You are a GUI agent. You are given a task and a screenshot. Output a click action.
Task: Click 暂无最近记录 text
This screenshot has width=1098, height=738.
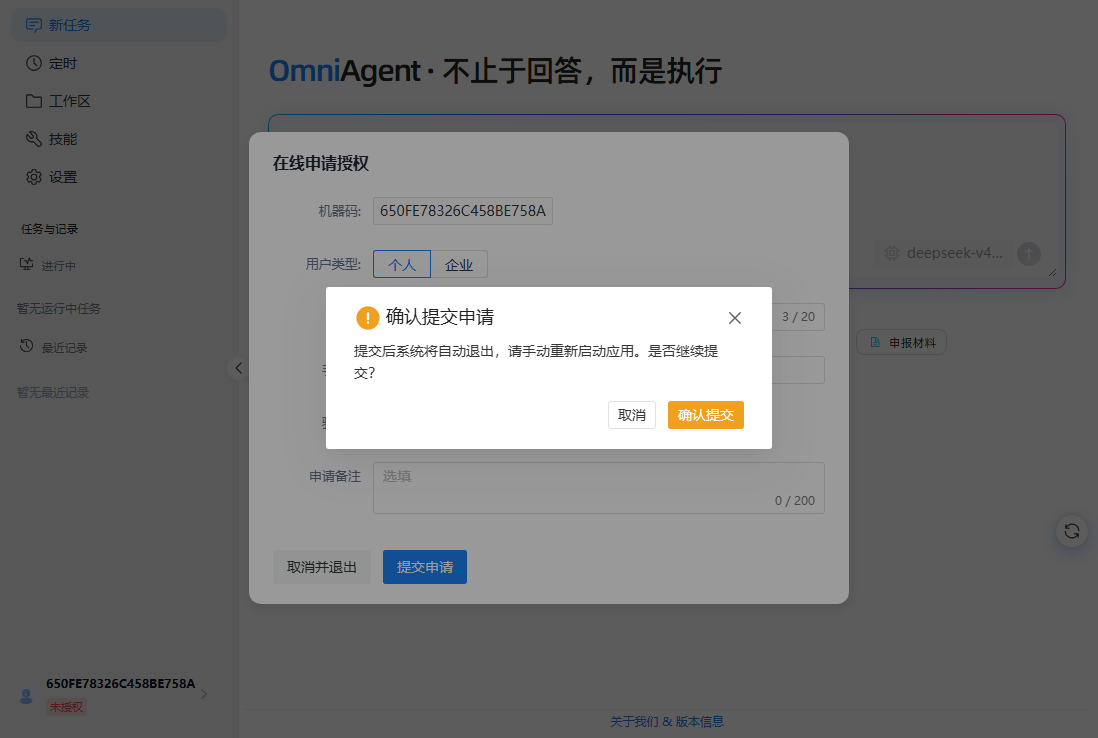tap(53, 392)
